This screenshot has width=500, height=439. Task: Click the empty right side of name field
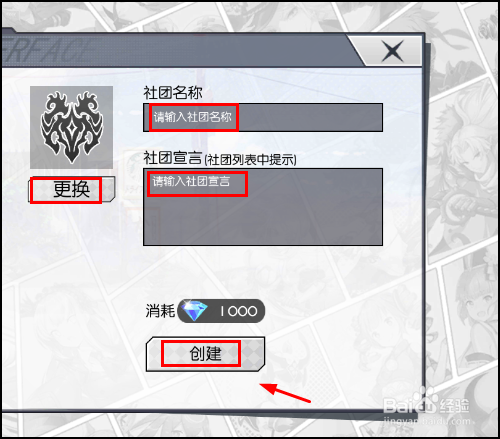(310, 117)
